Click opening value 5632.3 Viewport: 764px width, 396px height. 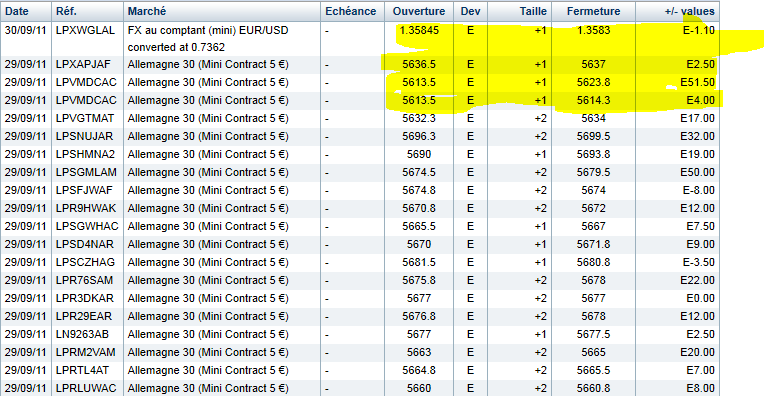coord(419,118)
